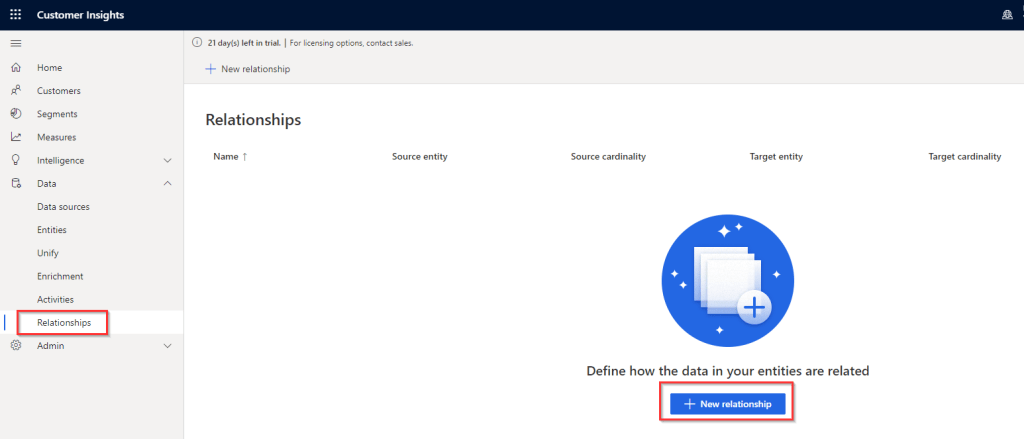Image resolution: width=1024 pixels, height=439 pixels.
Task: Open Activities from the sidebar
Action: coord(55,299)
